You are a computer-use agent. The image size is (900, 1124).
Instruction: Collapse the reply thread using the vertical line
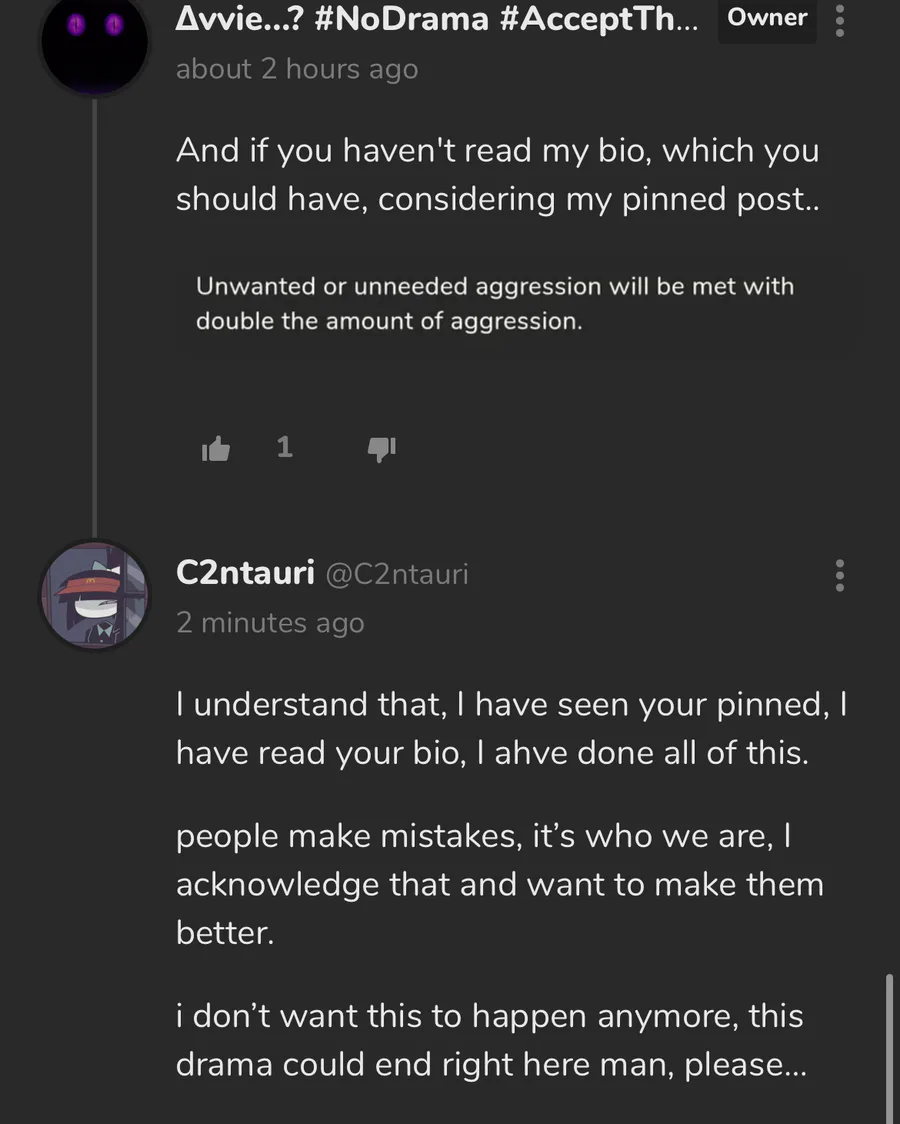(x=94, y=310)
